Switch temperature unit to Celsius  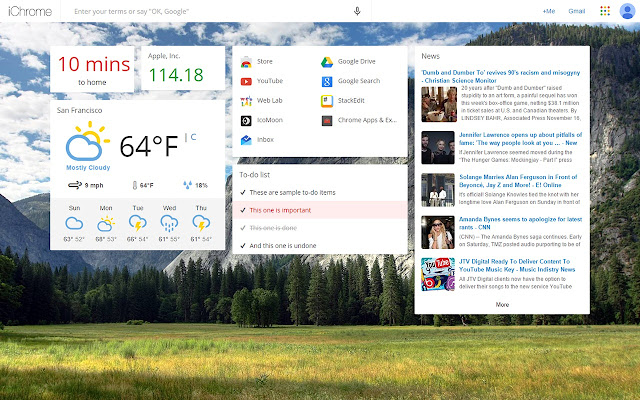[x=193, y=137]
